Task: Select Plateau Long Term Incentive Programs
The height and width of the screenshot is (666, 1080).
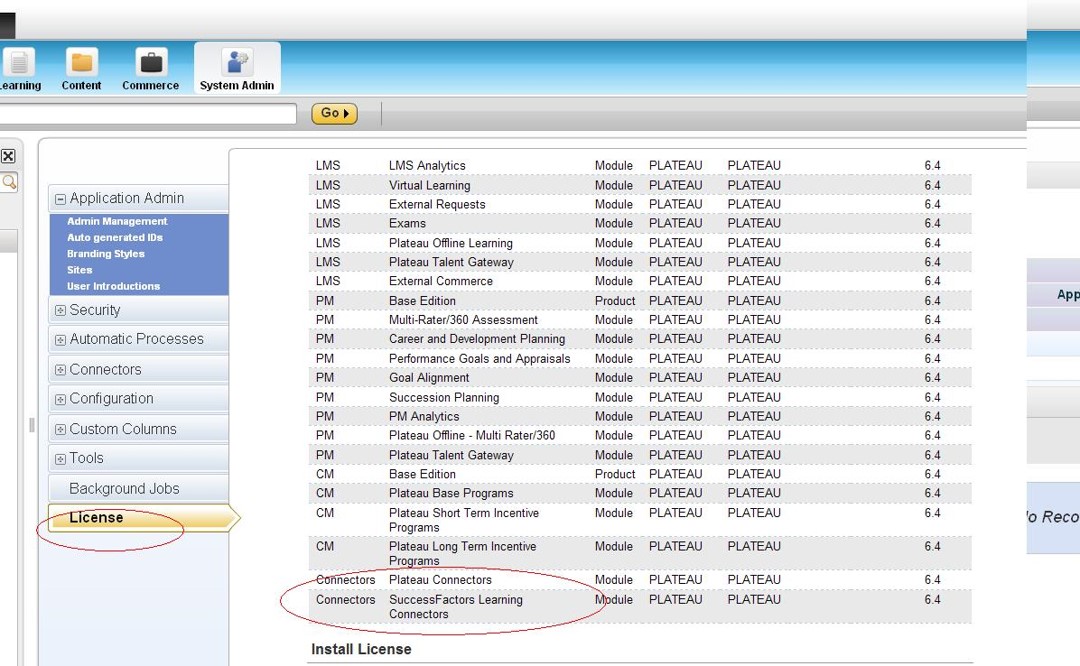Action: point(463,553)
